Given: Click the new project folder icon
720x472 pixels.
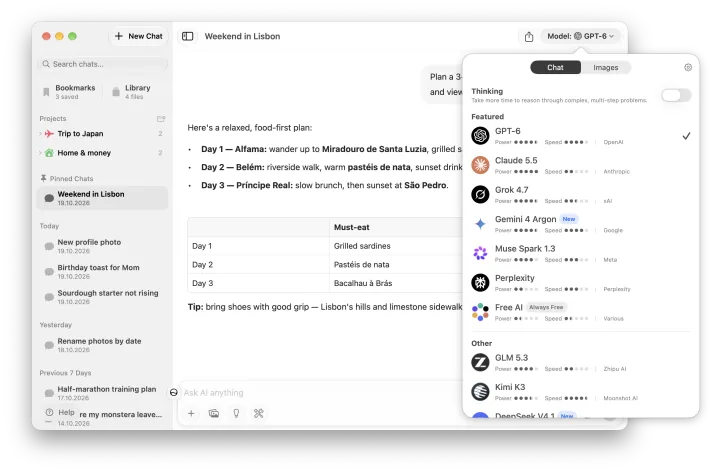Looking at the screenshot, I should 161,119.
